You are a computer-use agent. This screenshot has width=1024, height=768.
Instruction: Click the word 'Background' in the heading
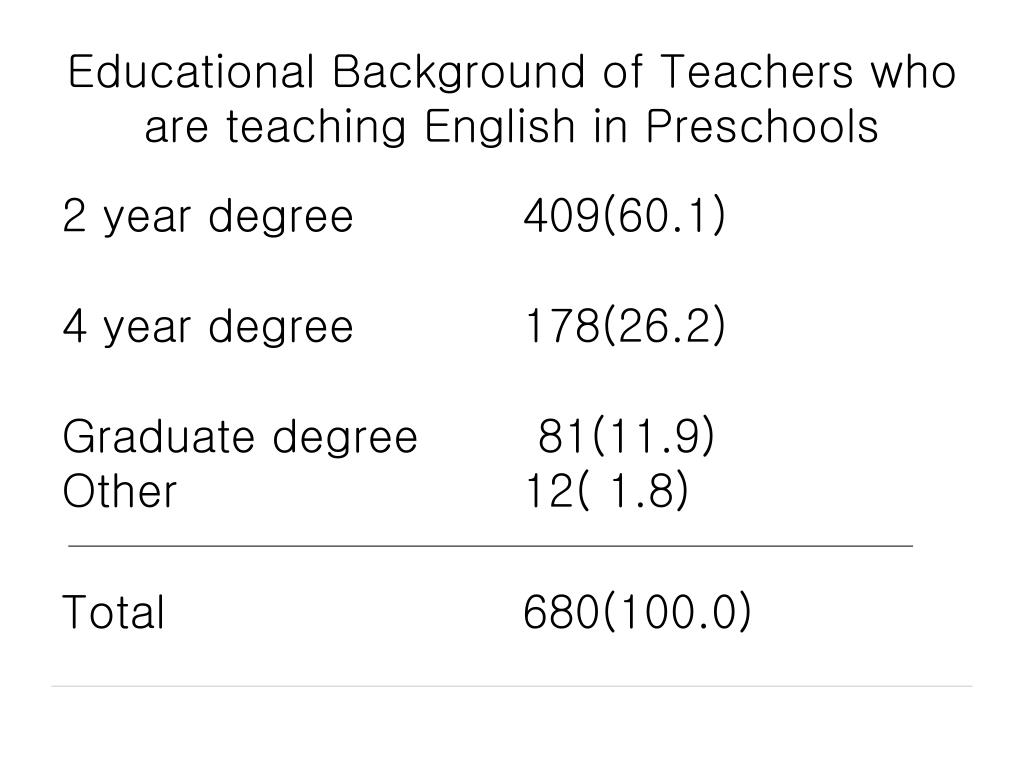(x=459, y=72)
